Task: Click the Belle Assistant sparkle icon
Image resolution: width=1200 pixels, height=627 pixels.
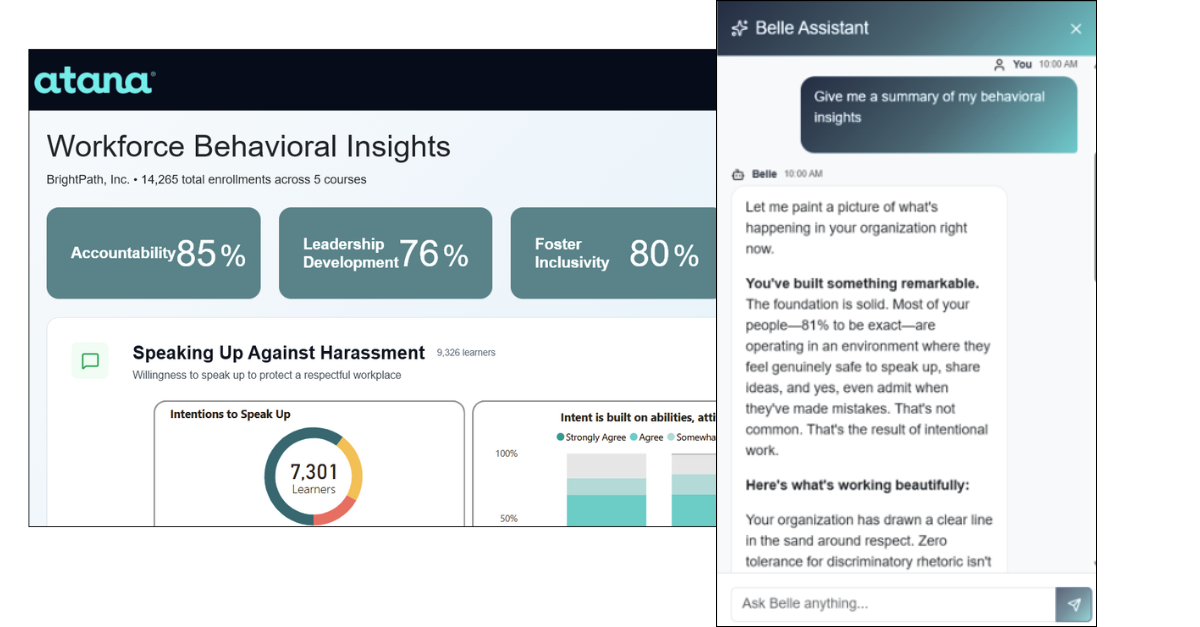Action: 740,29
